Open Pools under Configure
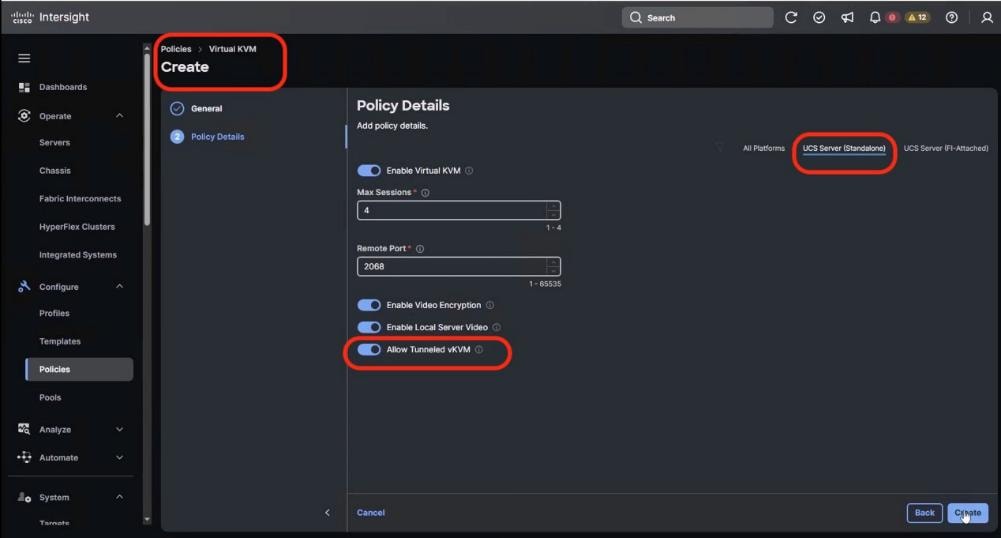 50,398
